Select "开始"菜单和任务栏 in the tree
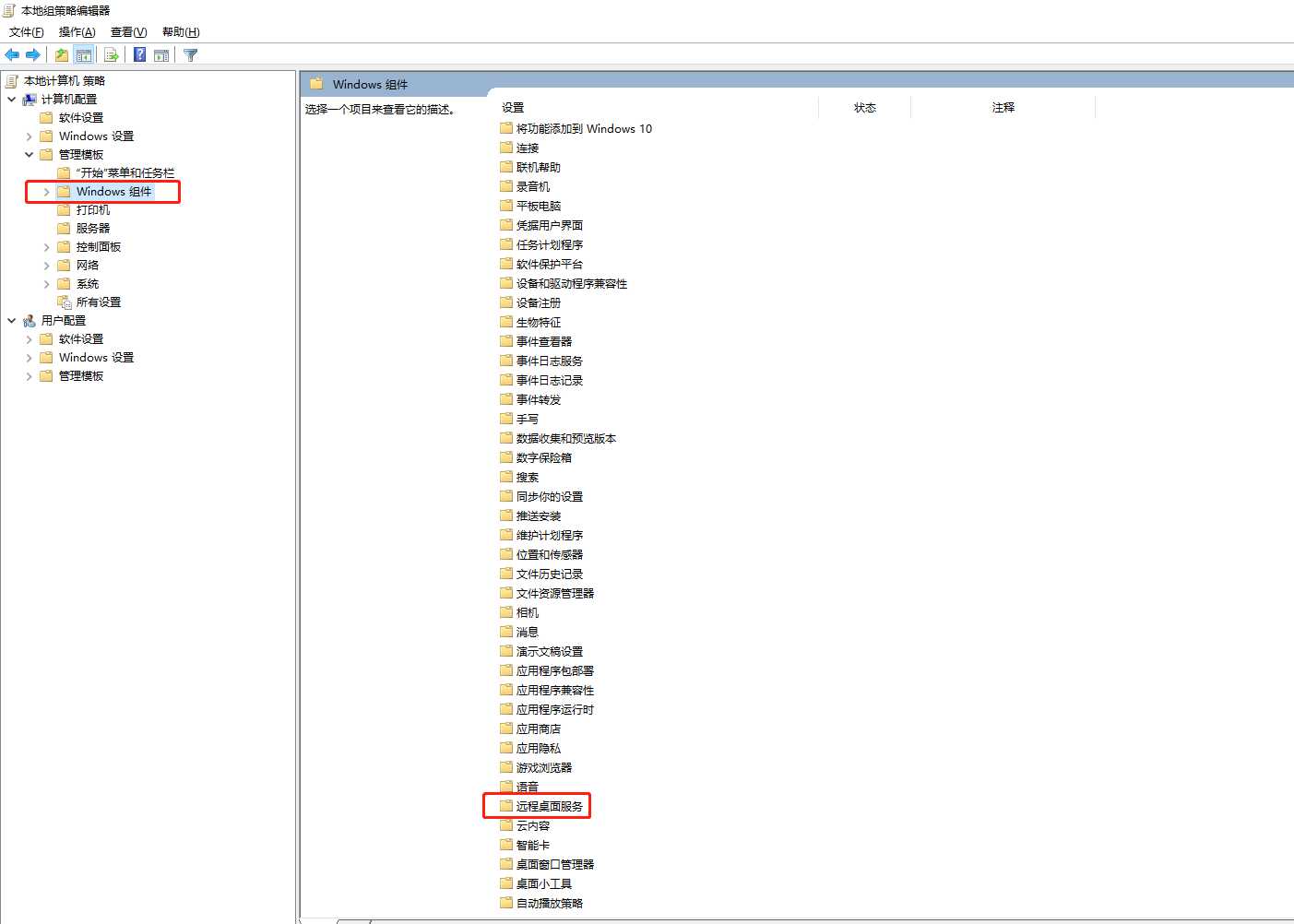This screenshot has width=1294, height=924. click(x=125, y=173)
